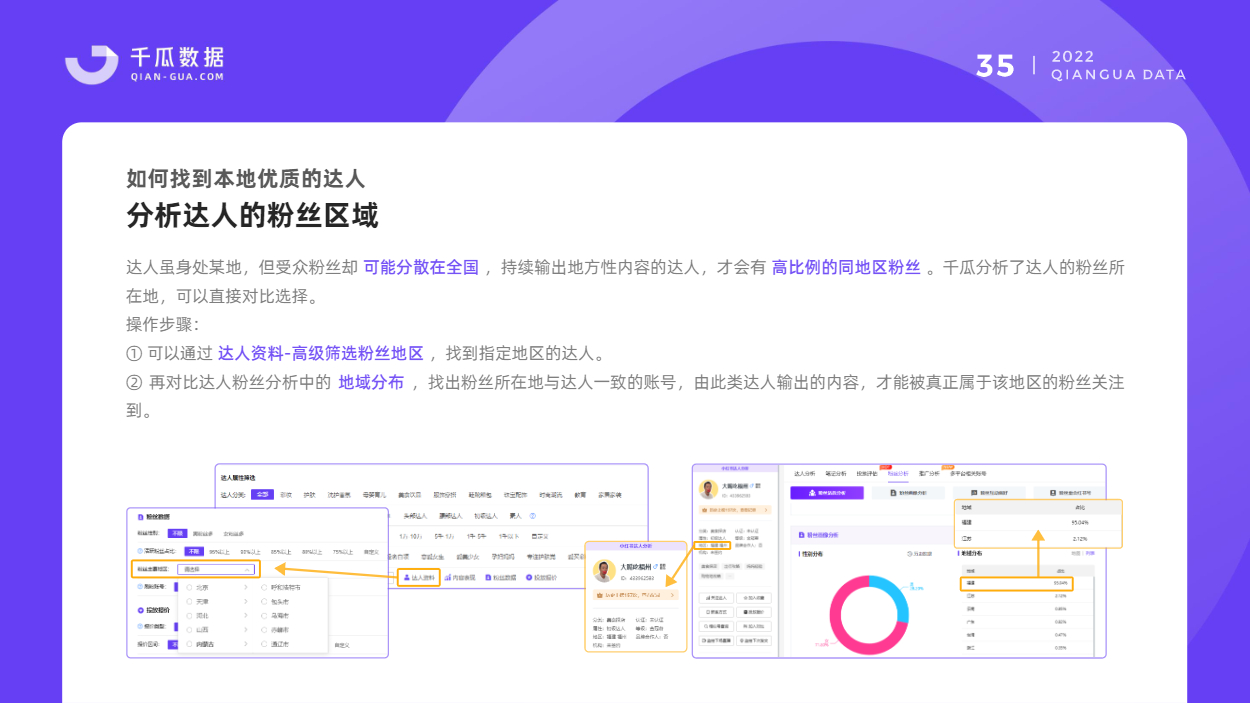Click the 粉丝数据 document icon in the filter bar
Image resolution: width=1250 pixels, height=703 pixels.
(x=488, y=577)
